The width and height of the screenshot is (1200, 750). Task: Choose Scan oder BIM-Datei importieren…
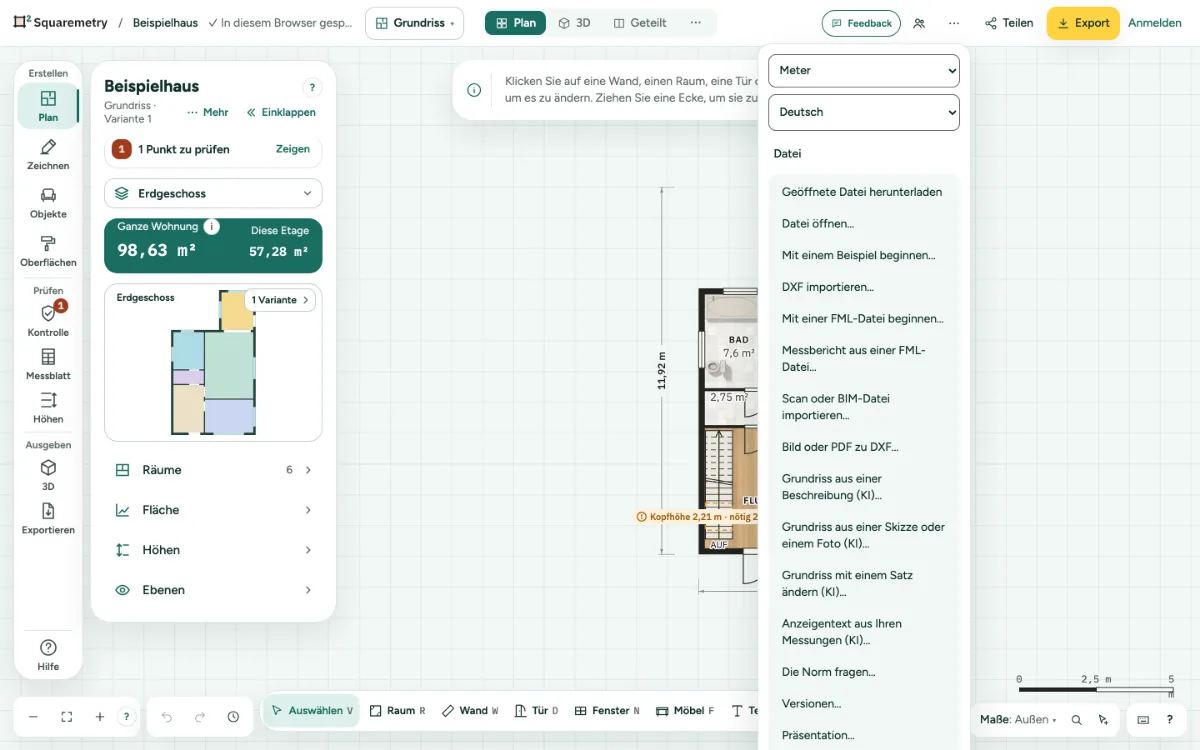pos(864,407)
